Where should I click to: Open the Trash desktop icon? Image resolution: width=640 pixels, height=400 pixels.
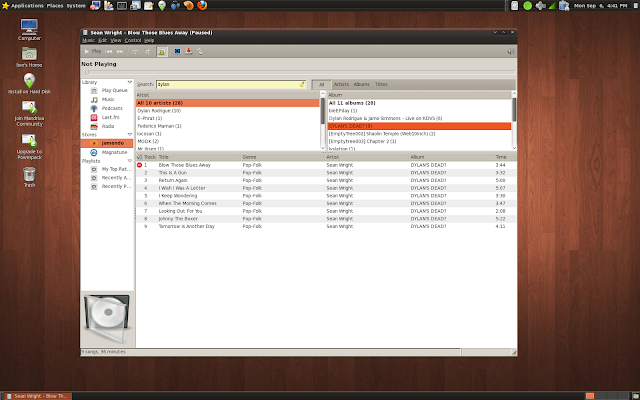pyautogui.click(x=29, y=178)
